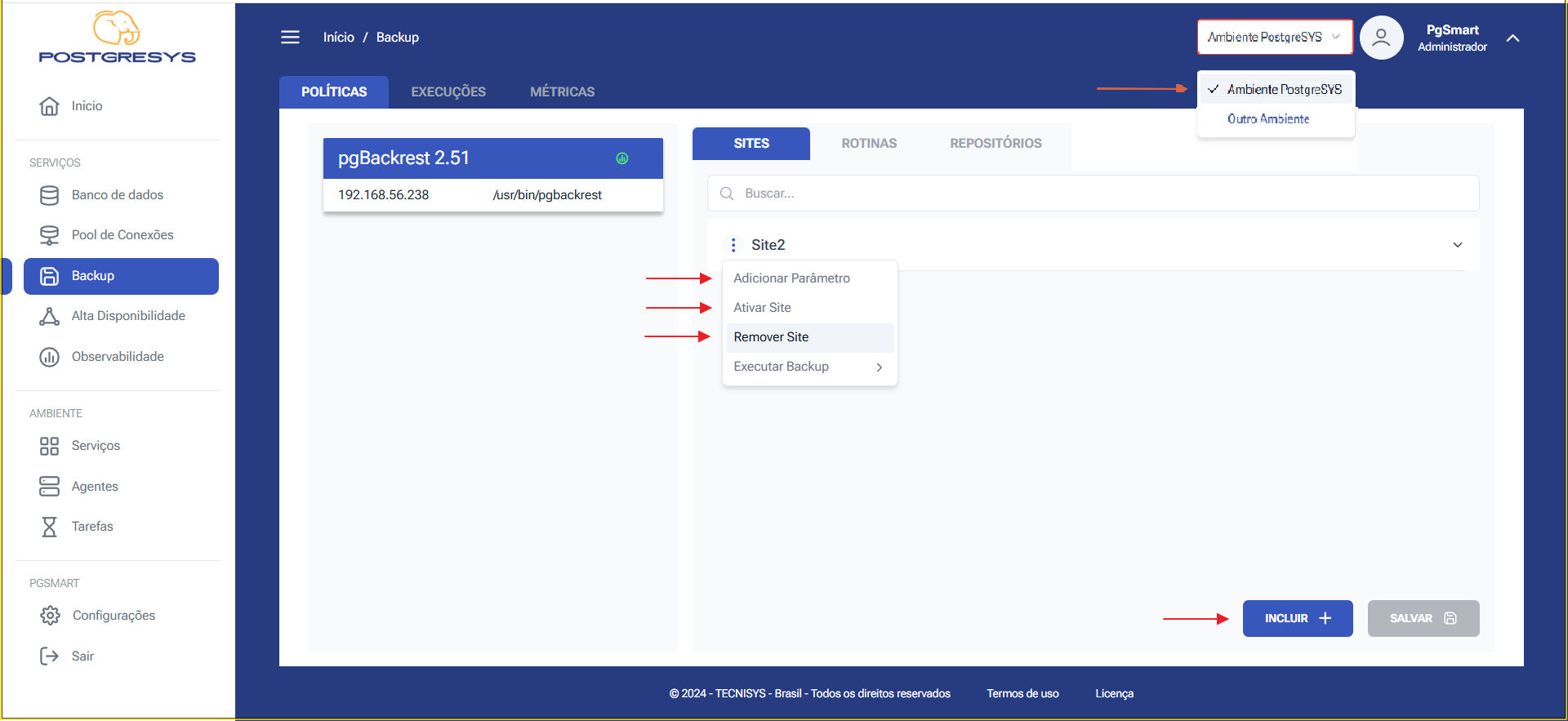
Task: Click the Banco de dados database icon
Action: (50, 195)
